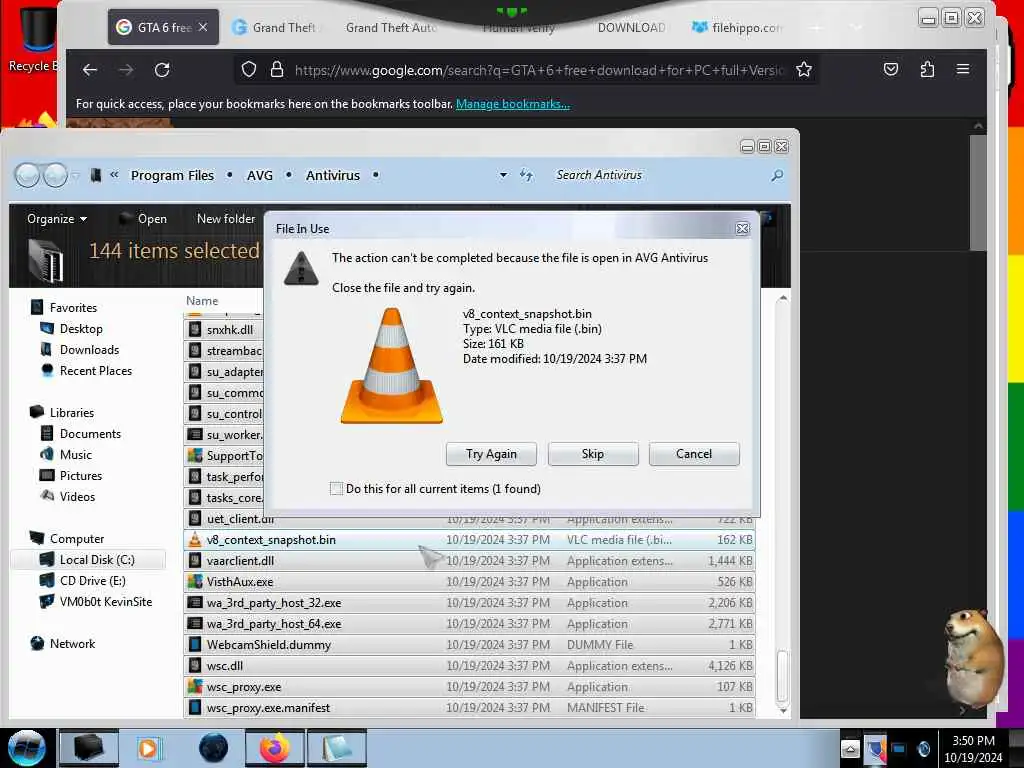Click New folder in Explorer toolbar
This screenshot has height=768, width=1024.
(226, 219)
